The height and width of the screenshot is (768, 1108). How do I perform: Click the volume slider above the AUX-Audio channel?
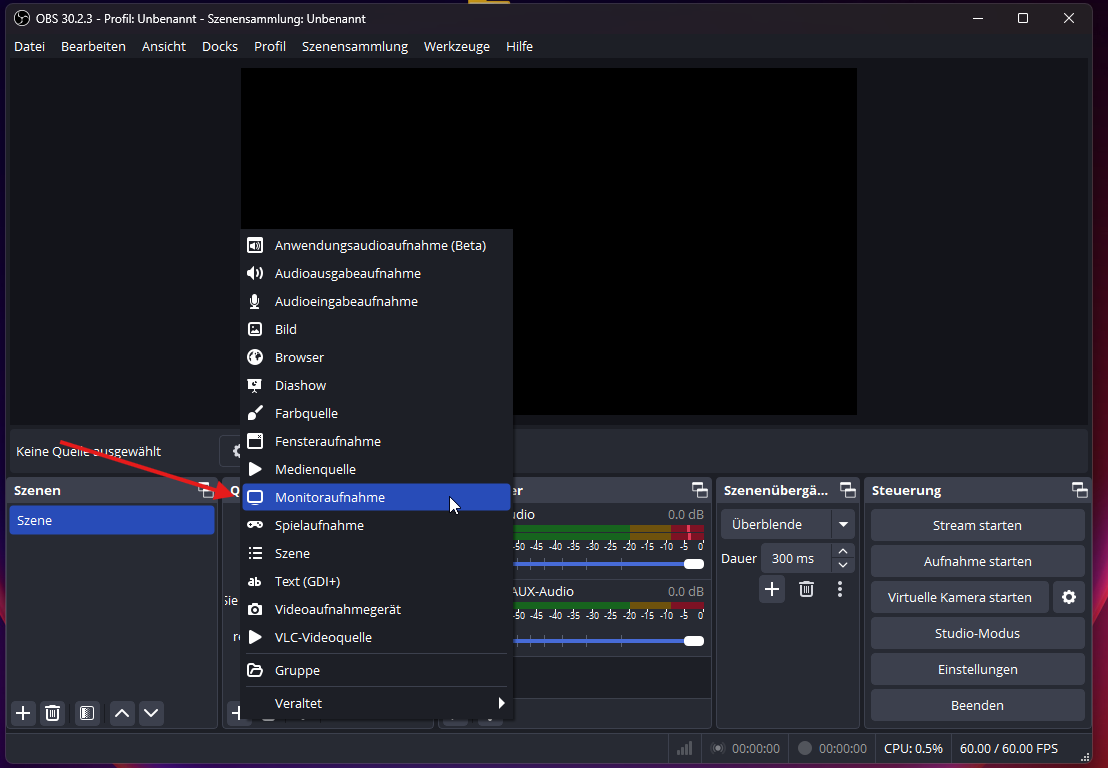click(x=608, y=564)
